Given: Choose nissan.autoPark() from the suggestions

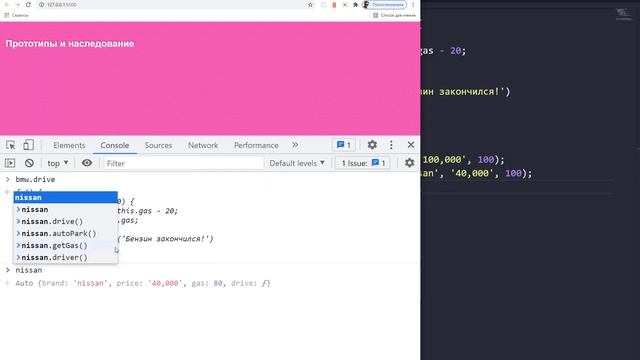Looking at the screenshot, I should pyautogui.click(x=65, y=233).
